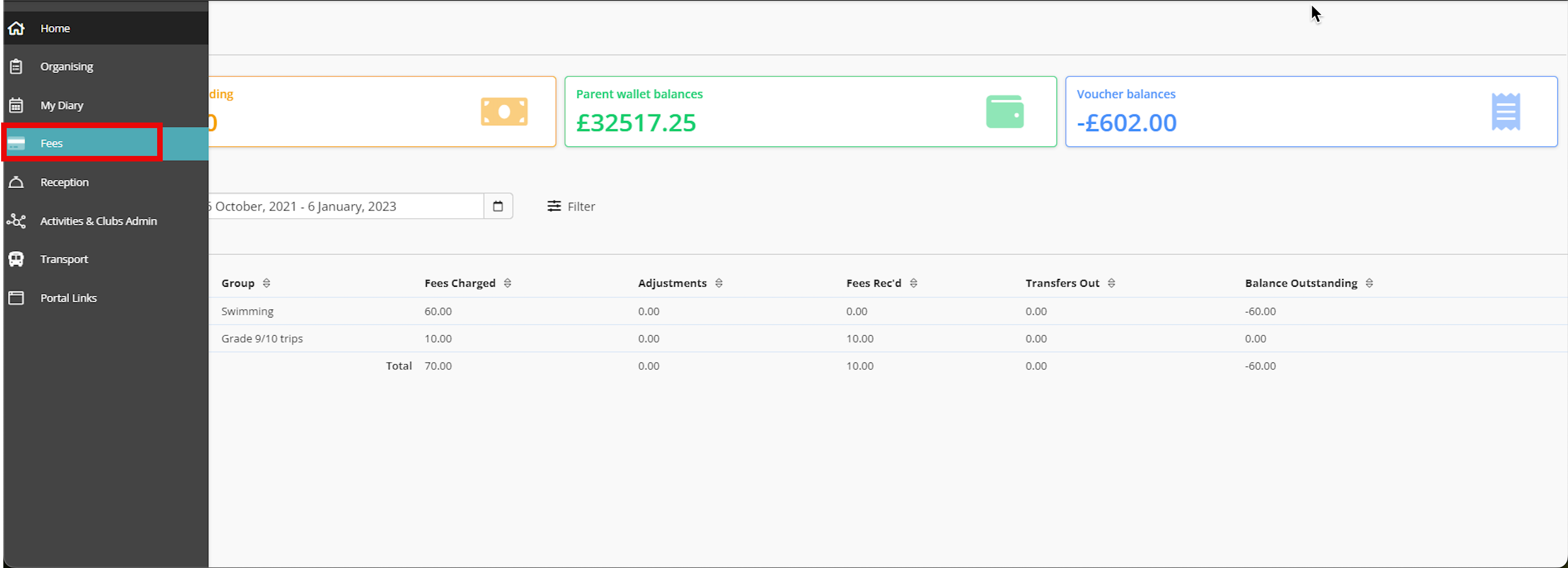Screen dimensions: 1568x568
Task: Sort by Transfers Out column
Action: point(1111,283)
